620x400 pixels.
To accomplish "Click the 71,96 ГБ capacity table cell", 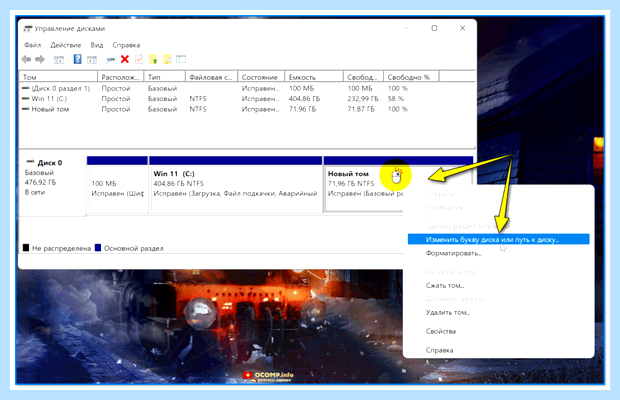I will (302, 109).
